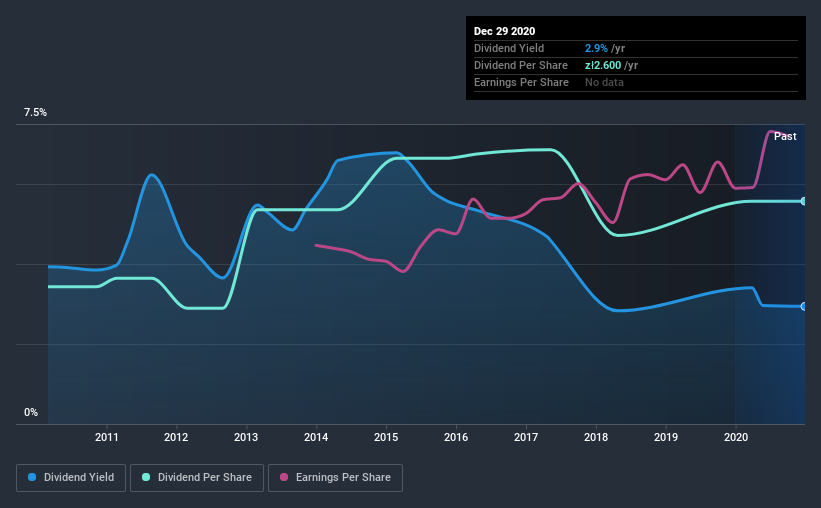Click the zł2.600 dividend per share value
Image resolution: width=821 pixels, height=508 pixels.
pos(603,65)
